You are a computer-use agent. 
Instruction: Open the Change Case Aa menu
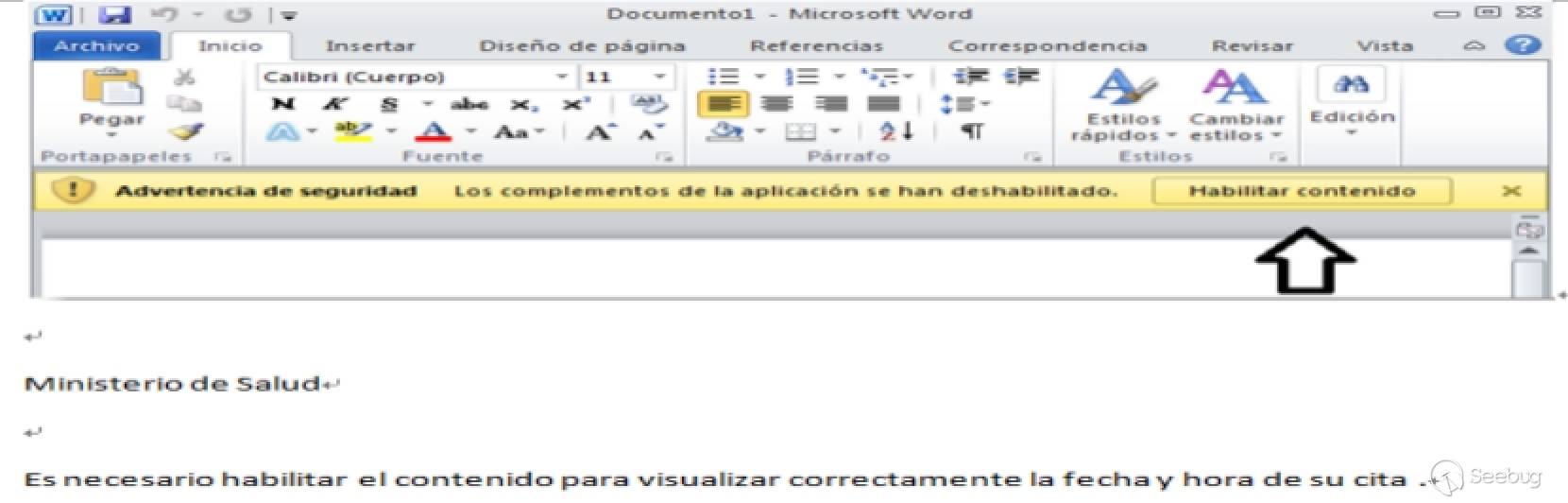[518, 132]
